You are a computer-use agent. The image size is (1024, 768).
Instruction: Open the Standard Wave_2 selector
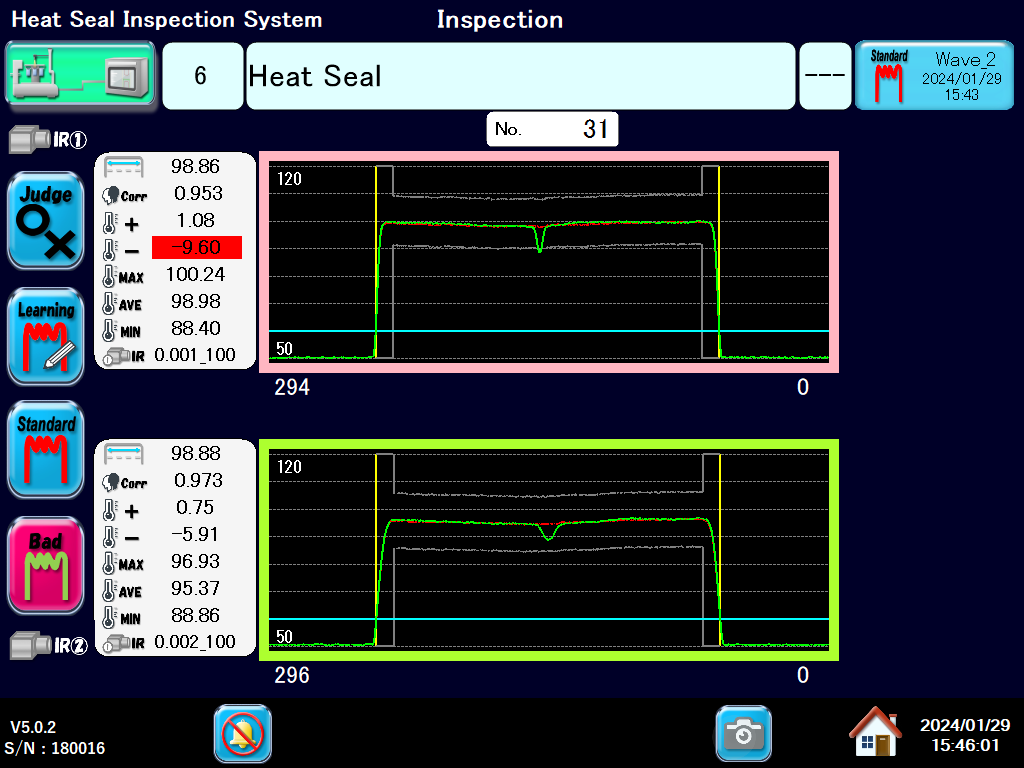pyautogui.click(x=934, y=76)
